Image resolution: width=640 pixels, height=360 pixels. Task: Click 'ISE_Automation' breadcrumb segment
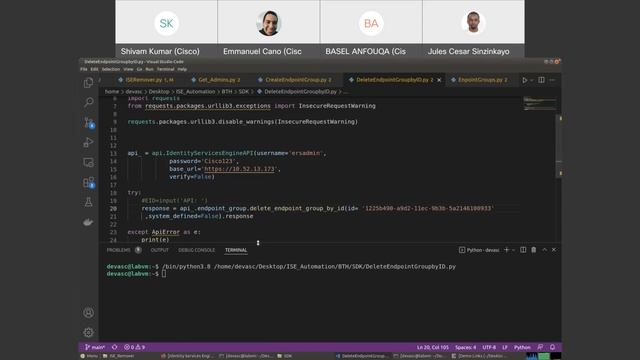(x=195, y=92)
